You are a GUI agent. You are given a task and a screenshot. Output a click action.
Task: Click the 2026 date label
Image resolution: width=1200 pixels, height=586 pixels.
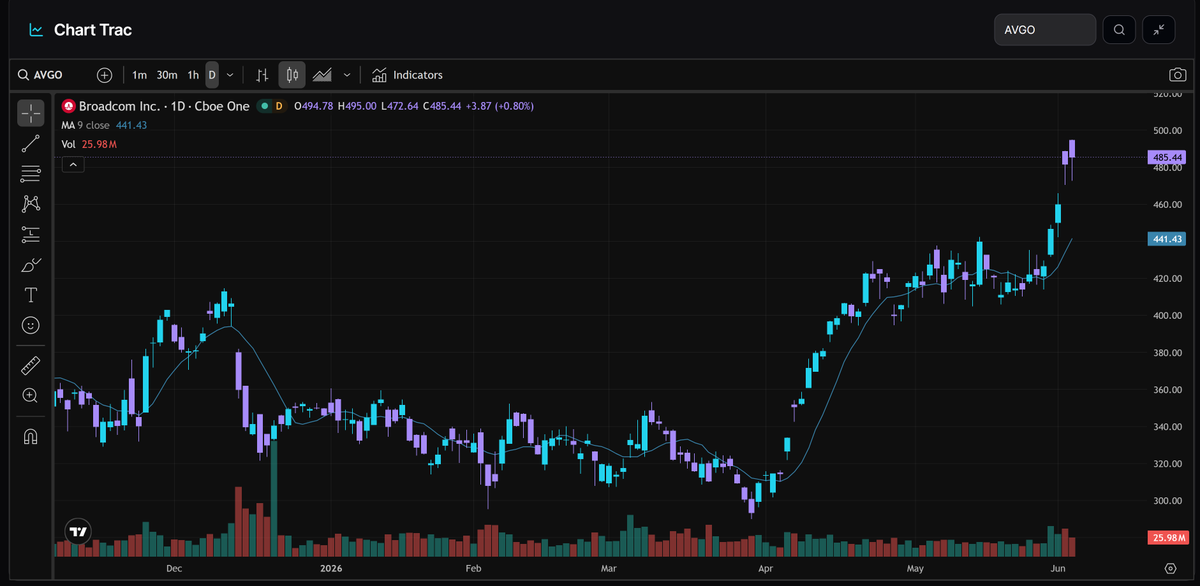click(330, 567)
